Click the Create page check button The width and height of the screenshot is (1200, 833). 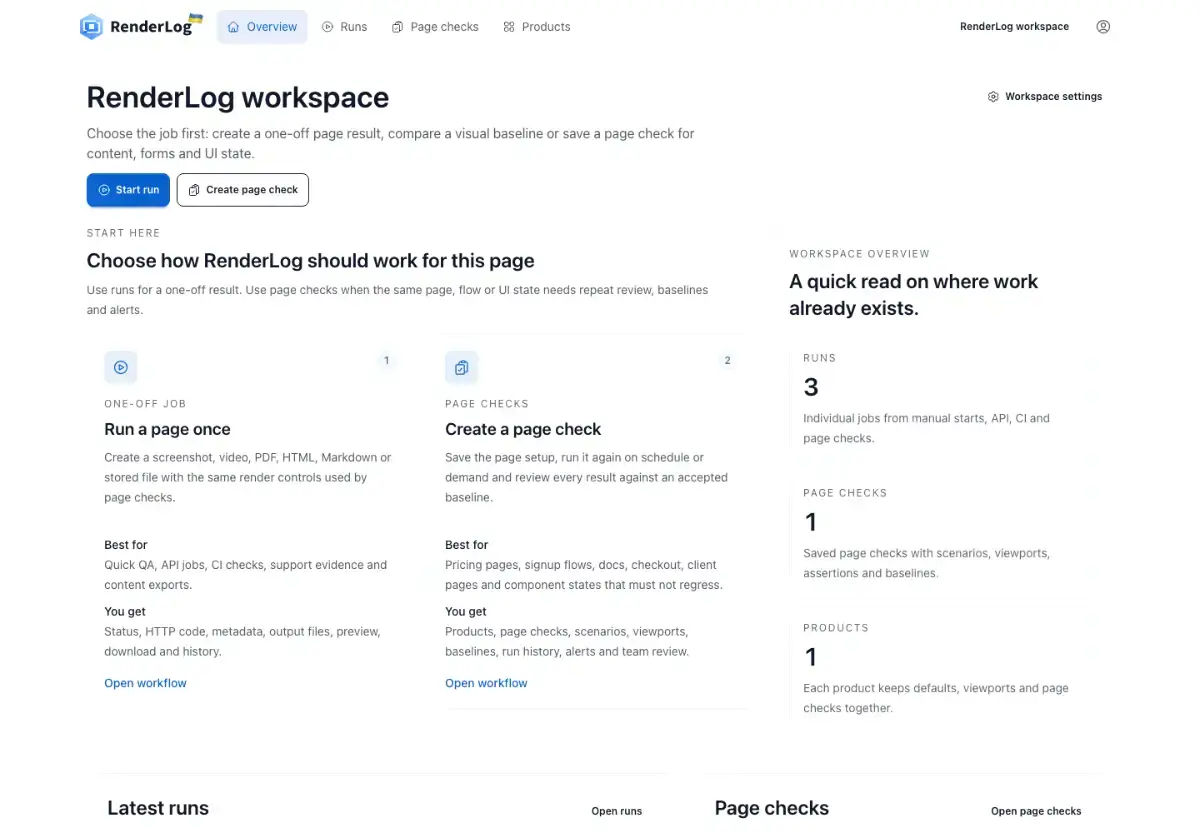coord(243,190)
